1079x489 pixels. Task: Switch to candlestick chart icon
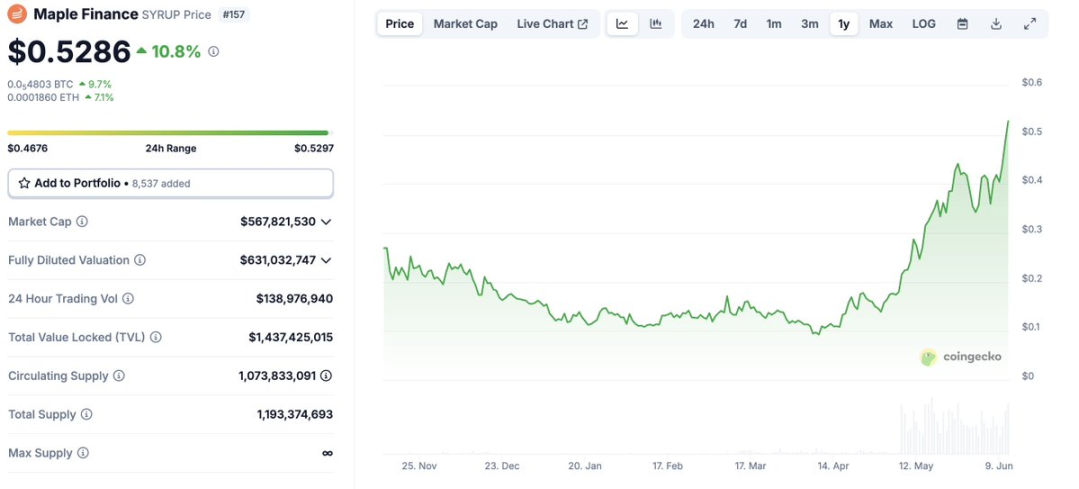coord(656,24)
